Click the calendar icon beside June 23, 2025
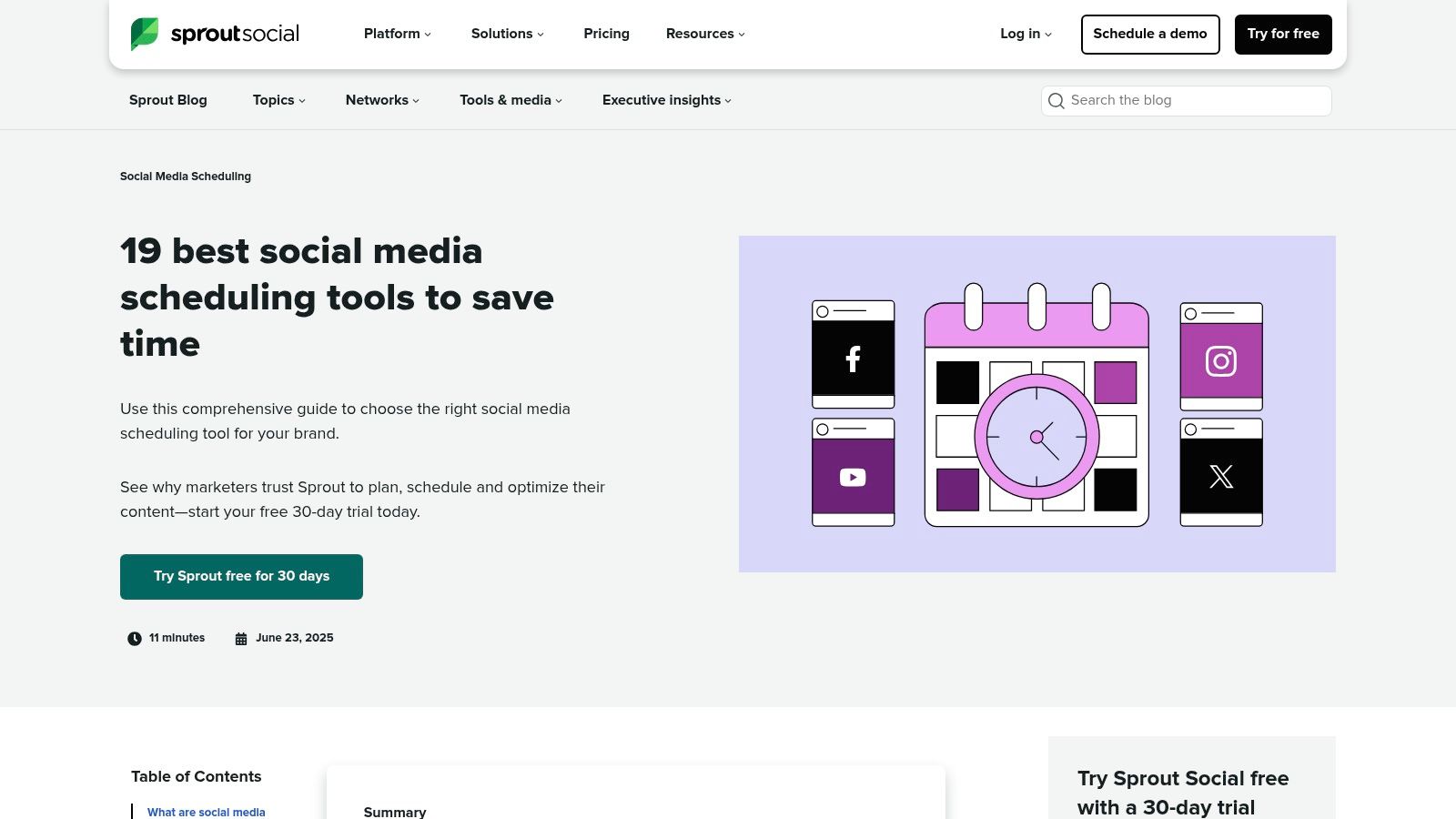The height and width of the screenshot is (819, 1456). (241, 639)
